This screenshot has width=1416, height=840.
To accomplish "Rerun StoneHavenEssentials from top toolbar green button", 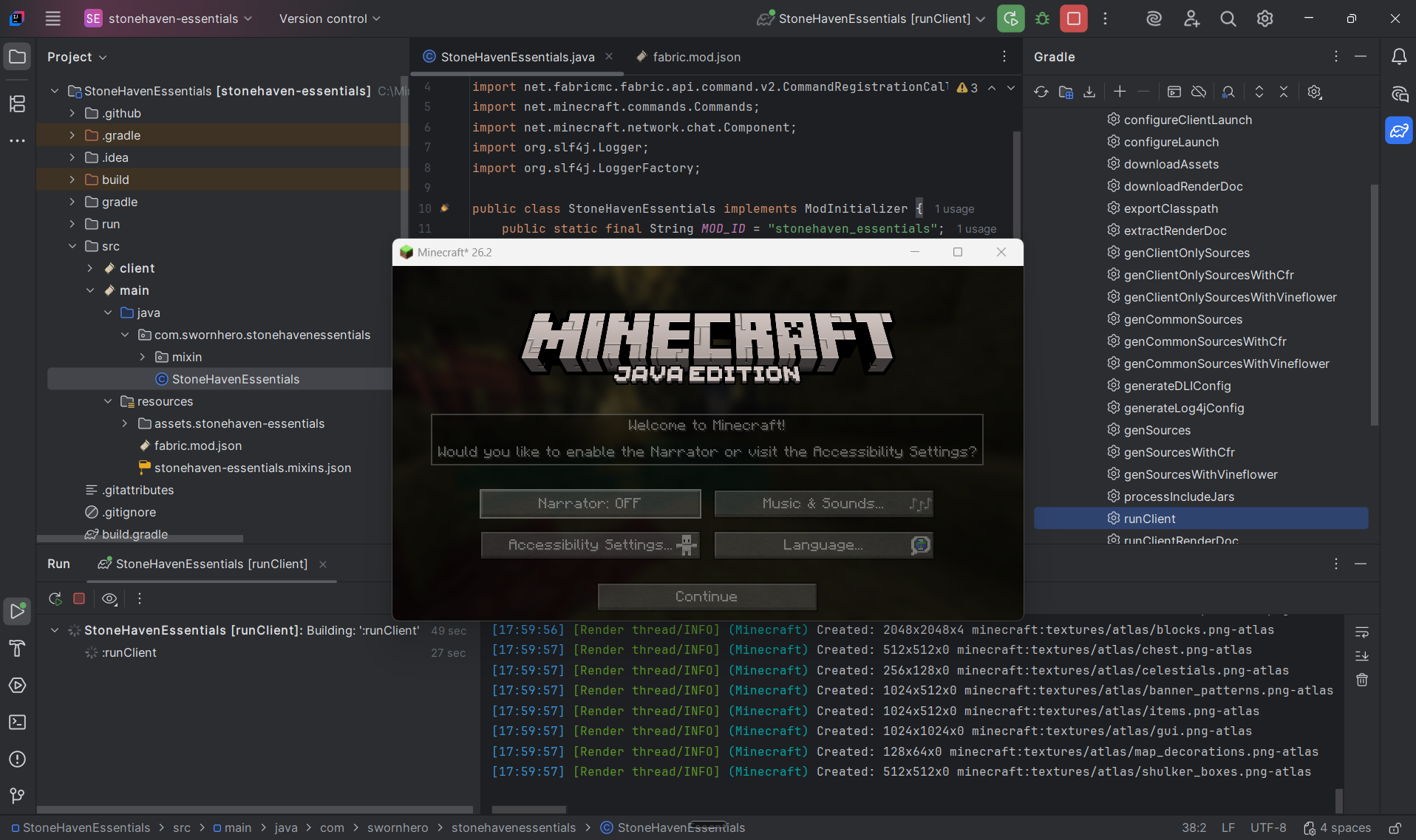I will pyautogui.click(x=1010, y=18).
